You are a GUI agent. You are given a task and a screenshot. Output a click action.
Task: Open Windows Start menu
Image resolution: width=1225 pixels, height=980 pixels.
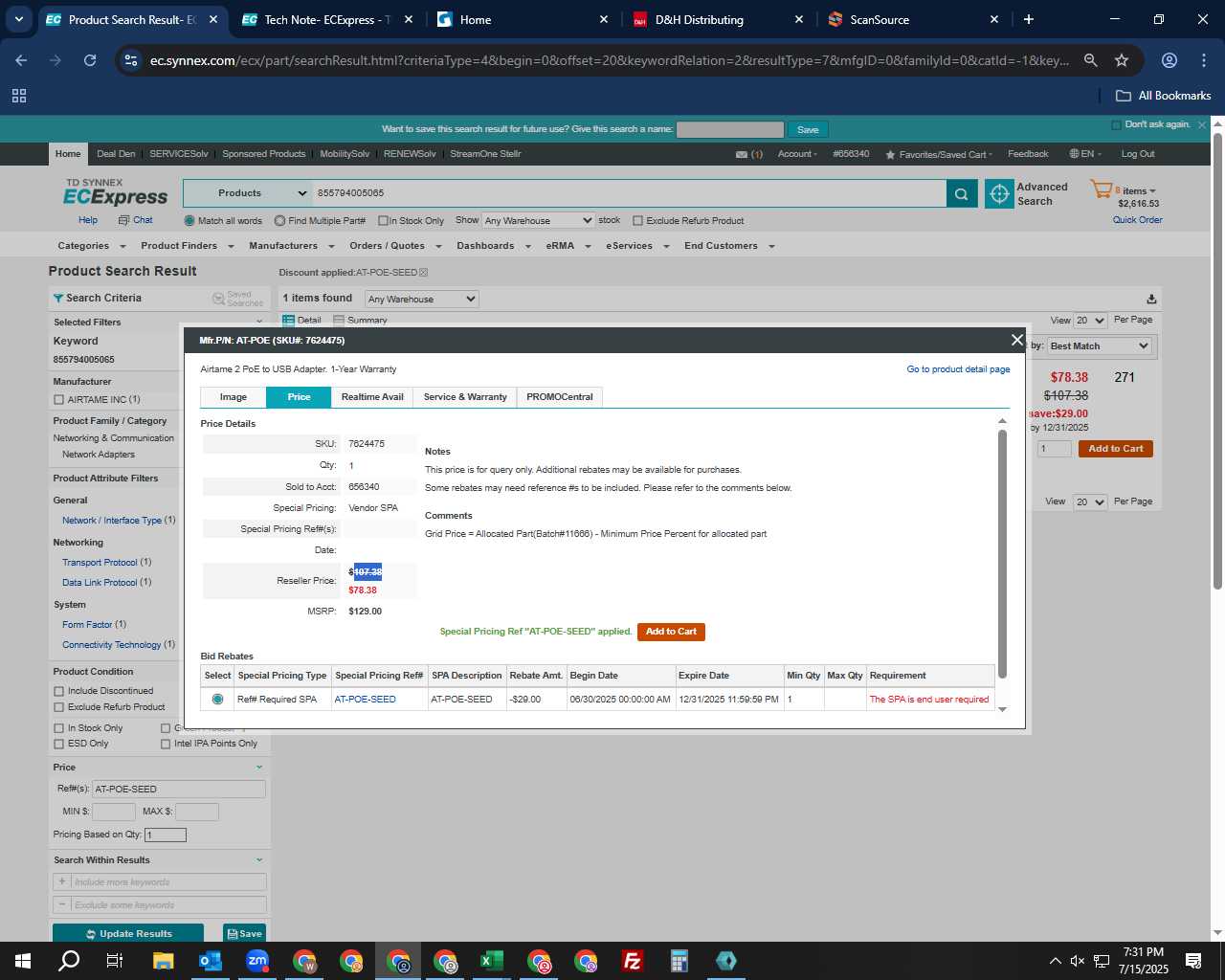tap(23, 961)
